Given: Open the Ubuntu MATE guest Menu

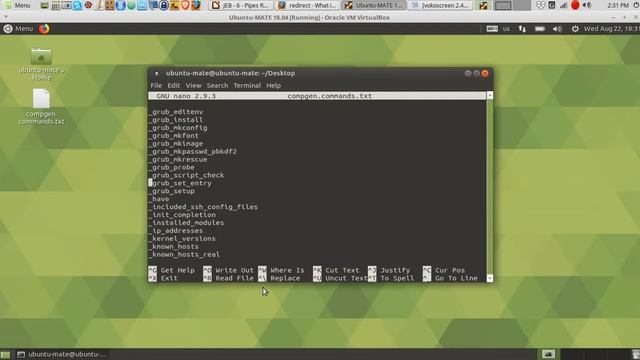Looking at the screenshot, I should pos(18,29).
